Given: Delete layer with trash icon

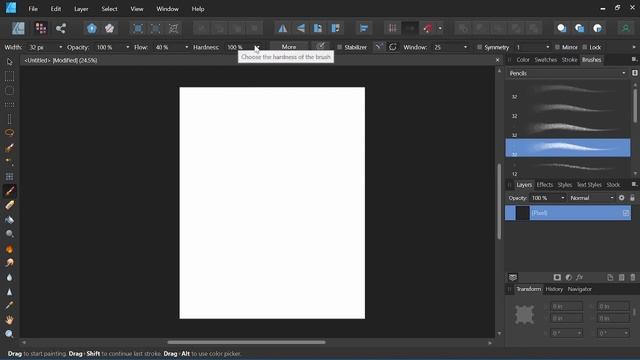Looking at the screenshot, I should pos(633,277).
